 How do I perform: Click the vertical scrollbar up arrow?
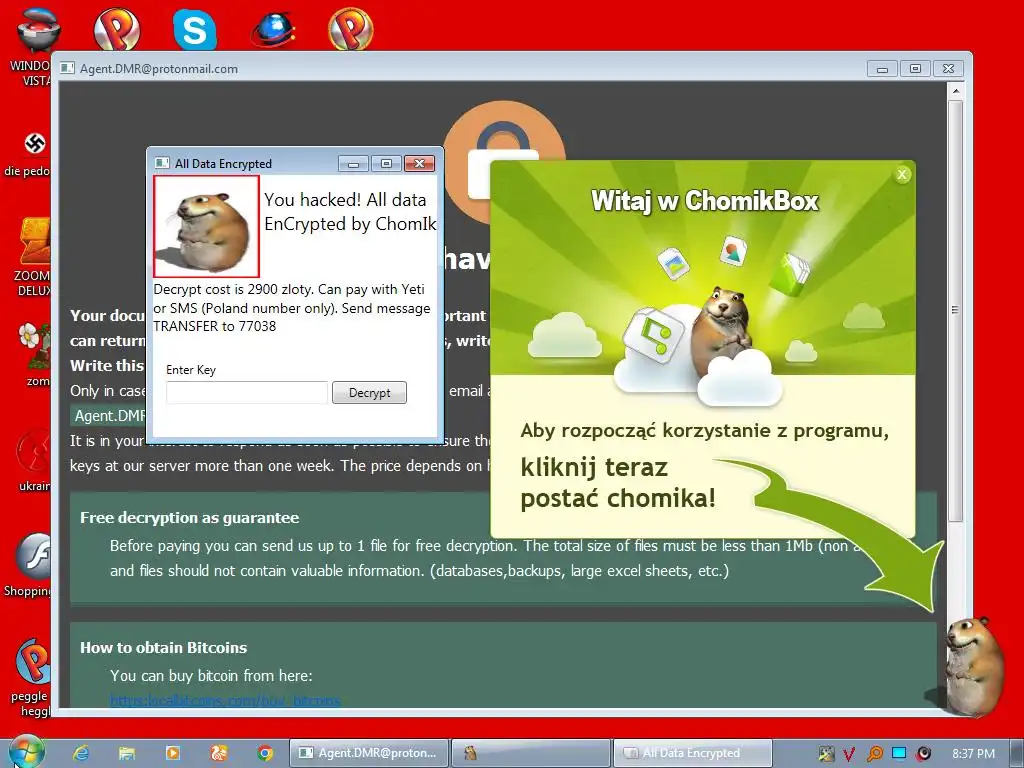pos(955,91)
